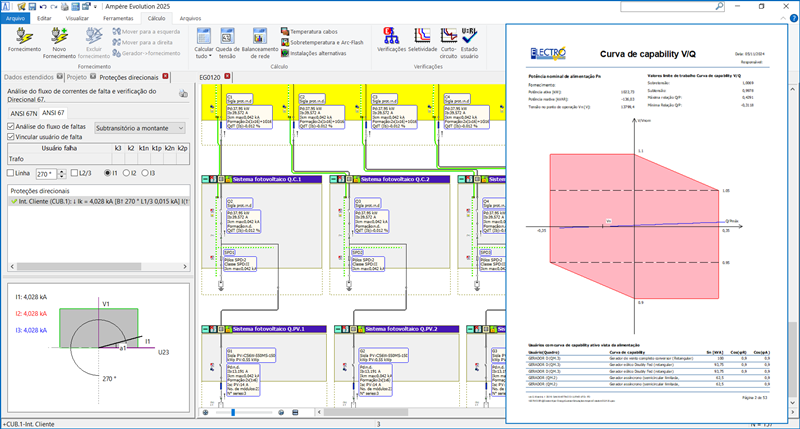Open Sobretemperatura e Arc-Flash
This screenshot has width=800, height=429.
pyautogui.click(x=322, y=42)
